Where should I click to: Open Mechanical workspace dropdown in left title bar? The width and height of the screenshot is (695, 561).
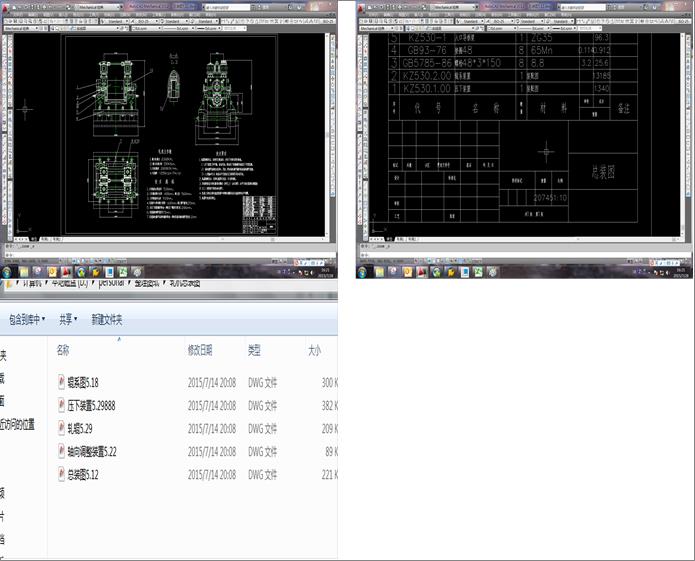tap(98, 7)
